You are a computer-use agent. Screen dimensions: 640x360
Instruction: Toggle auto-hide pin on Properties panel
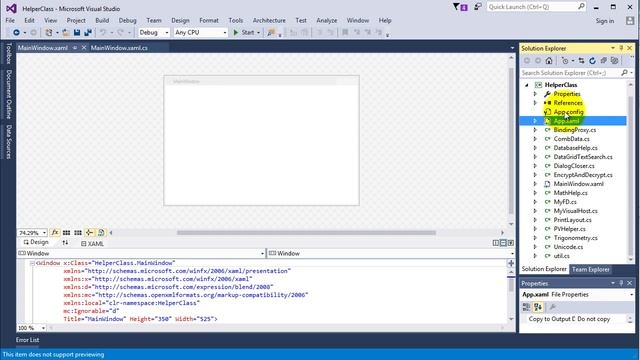pos(621,283)
